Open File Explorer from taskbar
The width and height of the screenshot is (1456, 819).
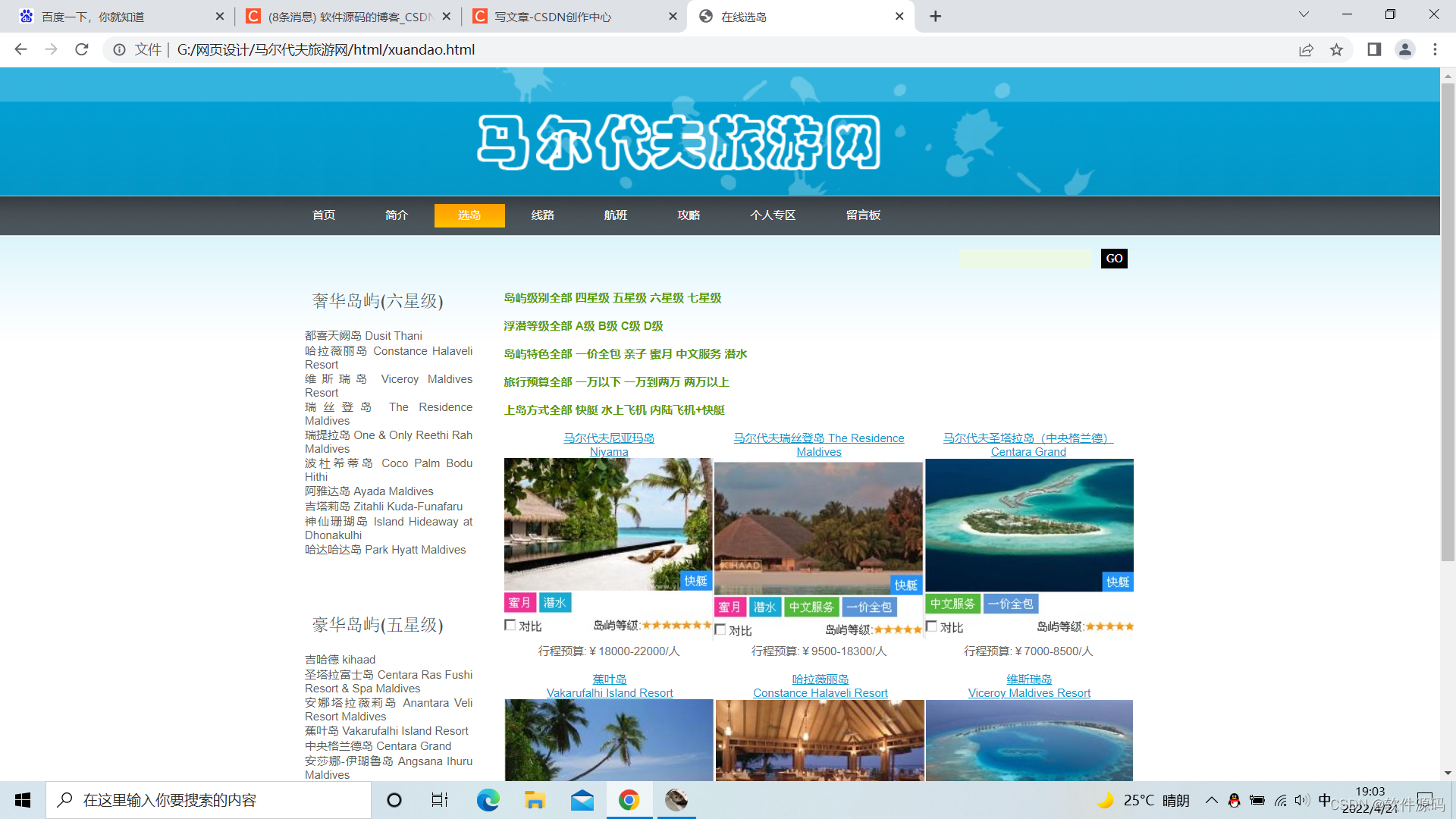click(535, 800)
